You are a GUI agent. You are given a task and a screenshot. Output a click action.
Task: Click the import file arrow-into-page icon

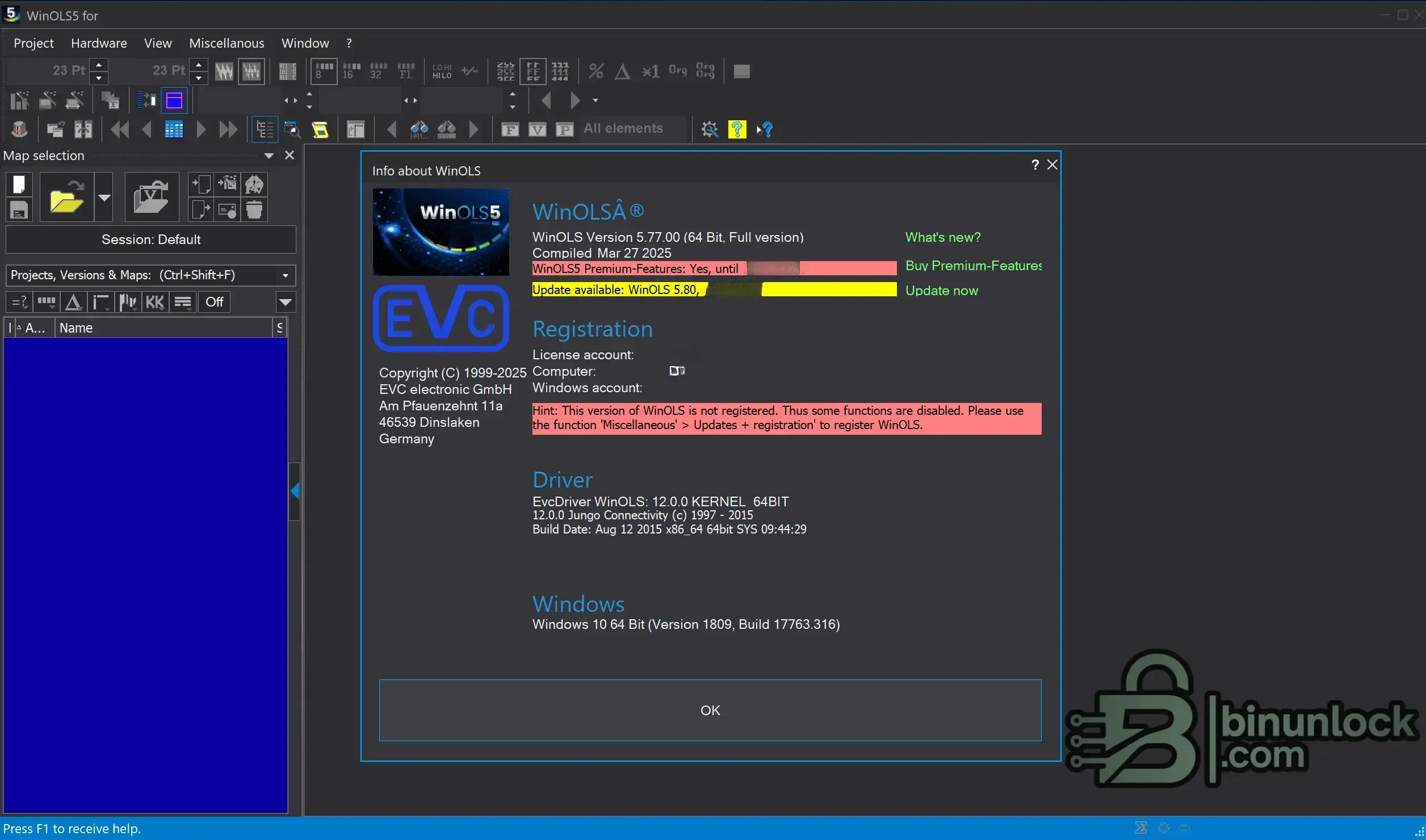pyautogui.click(x=201, y=184)
